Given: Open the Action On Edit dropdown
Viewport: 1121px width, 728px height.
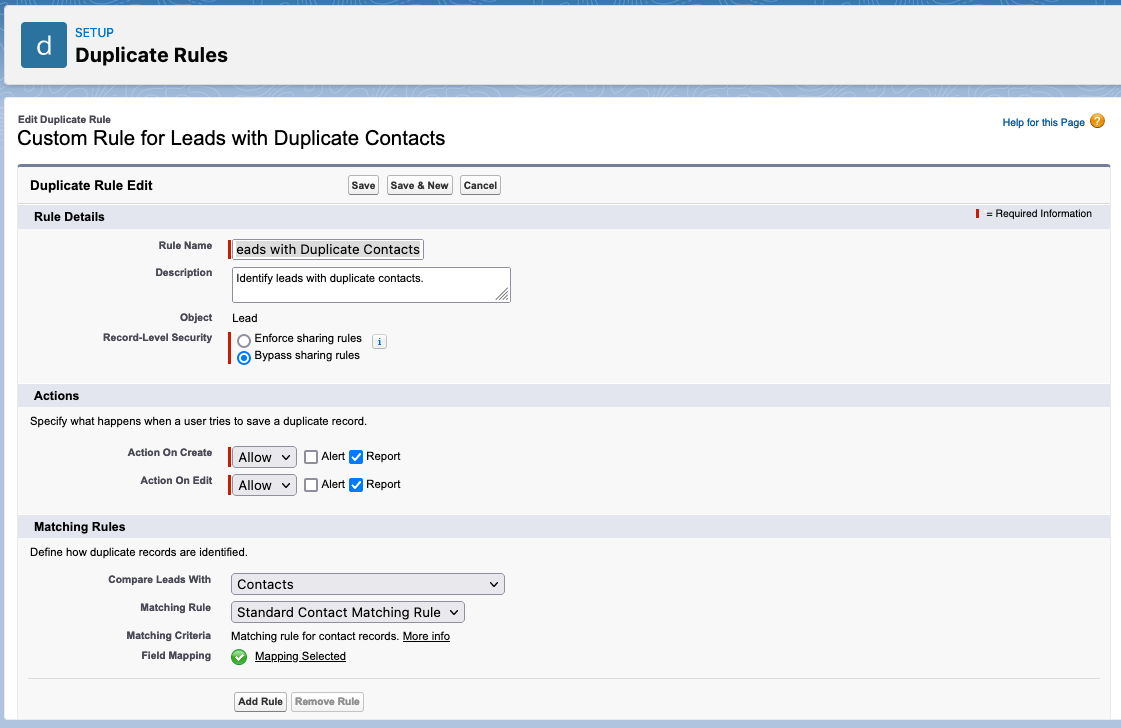Looking at the screenshot, I should coord(264,485).
